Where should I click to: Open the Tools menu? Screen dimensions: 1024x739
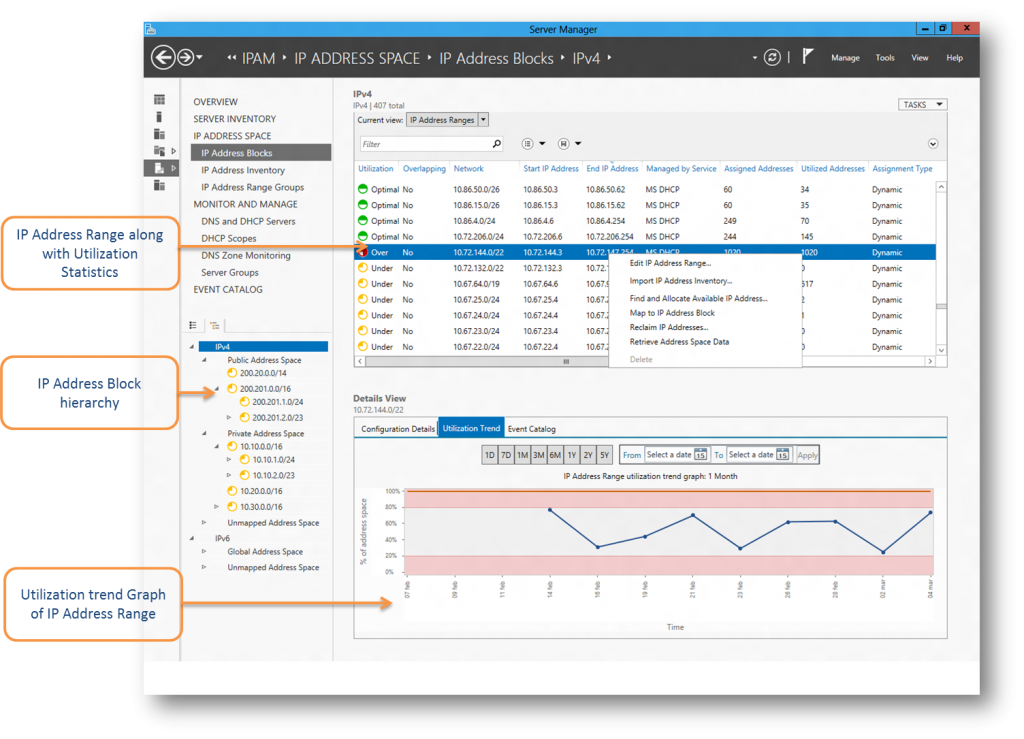pos(885,57)
